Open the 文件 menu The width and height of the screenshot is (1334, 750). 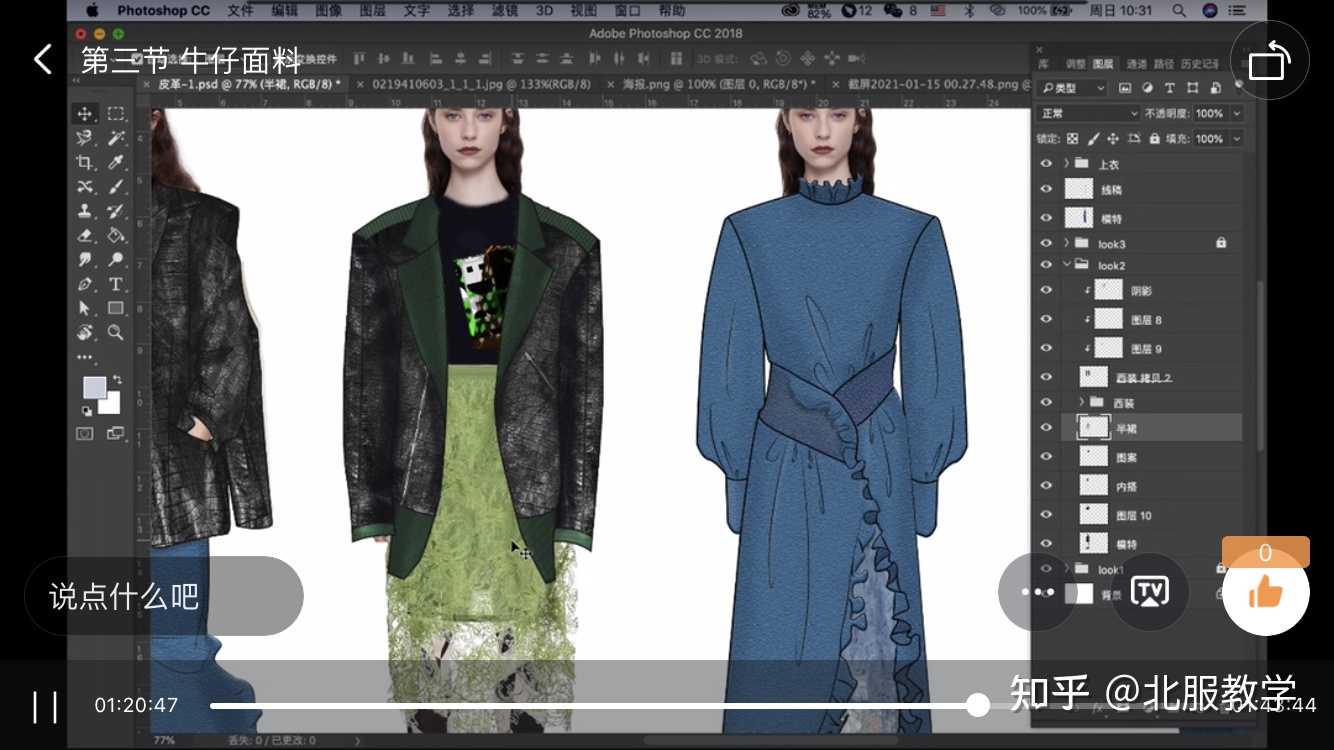(x=241, y=11)
